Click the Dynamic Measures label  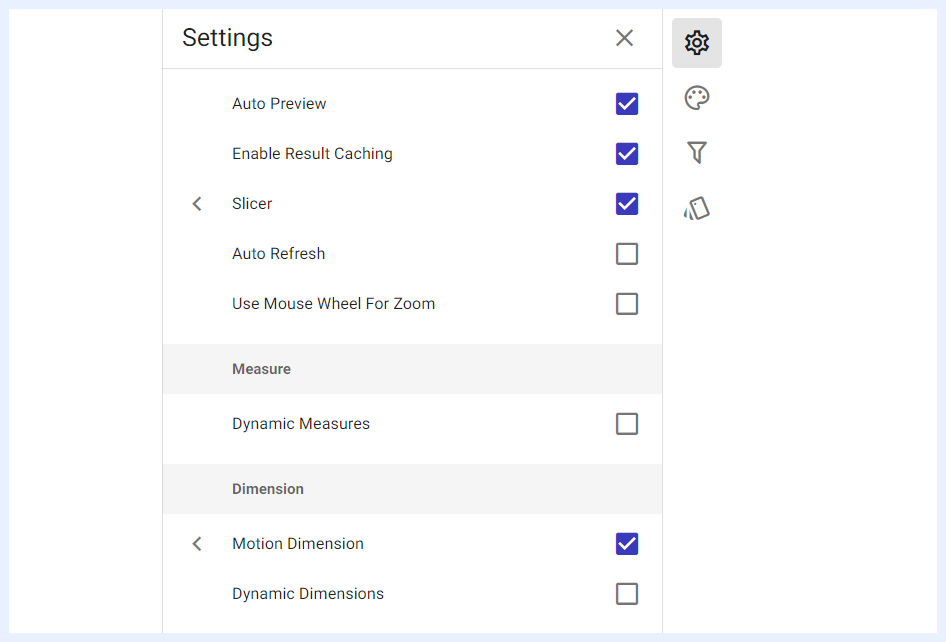click(x=300, y=424)
